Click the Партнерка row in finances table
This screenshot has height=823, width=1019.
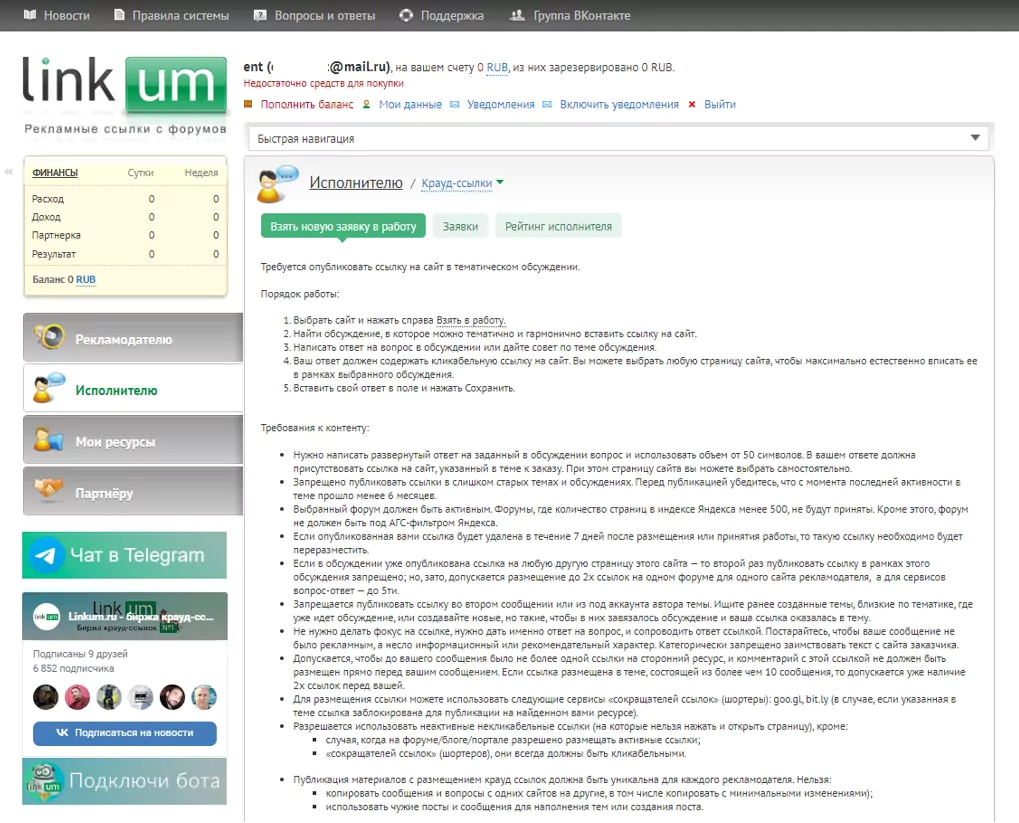[x=125, y=235]
